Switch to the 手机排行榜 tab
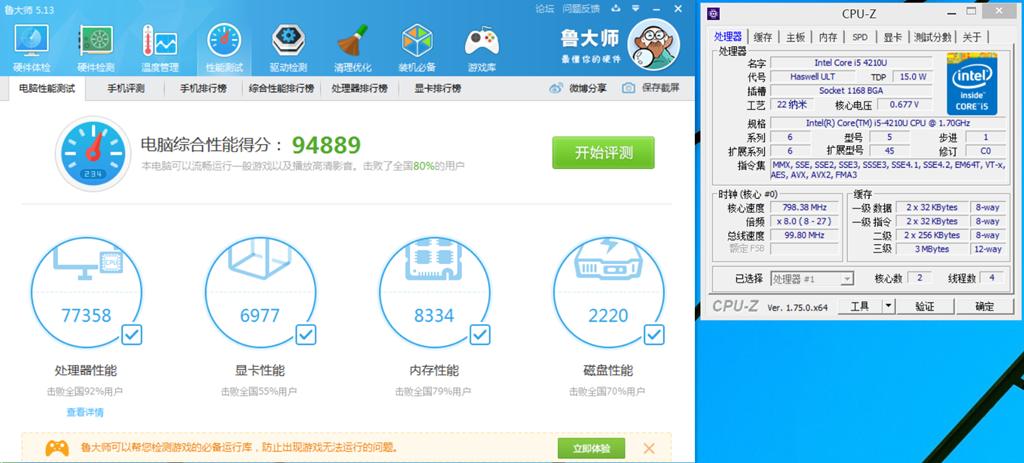 203,88
